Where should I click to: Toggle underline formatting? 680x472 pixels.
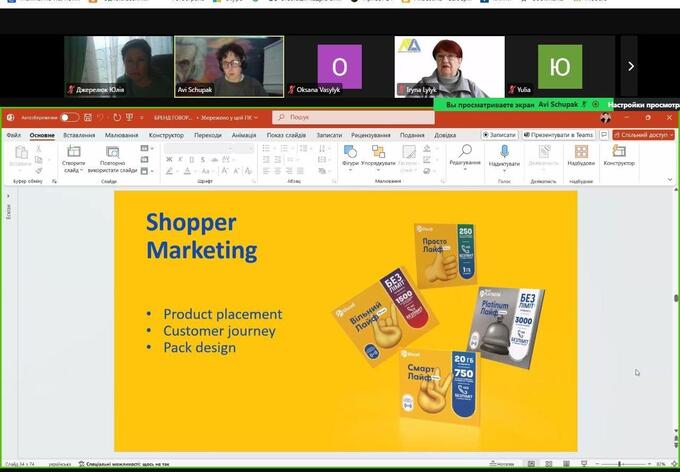[192, 160]
